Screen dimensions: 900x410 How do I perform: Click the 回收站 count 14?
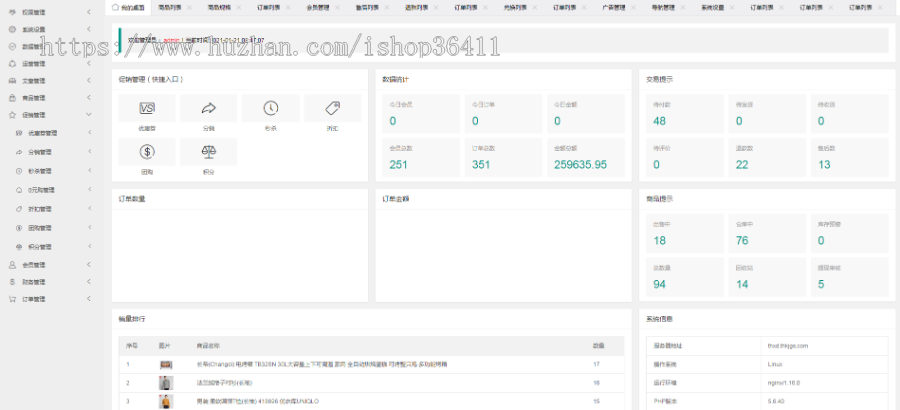coord(742,284)
